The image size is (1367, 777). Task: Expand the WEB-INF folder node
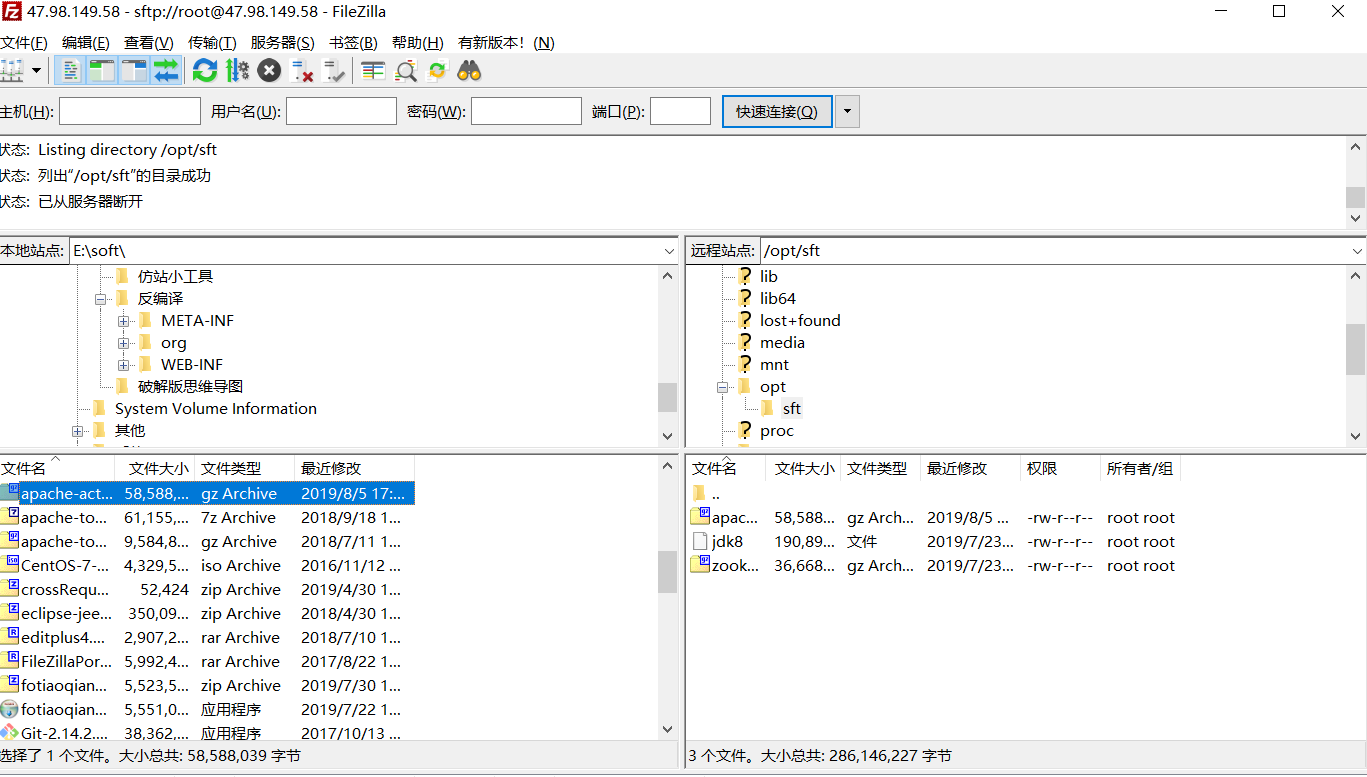(123, 365)
